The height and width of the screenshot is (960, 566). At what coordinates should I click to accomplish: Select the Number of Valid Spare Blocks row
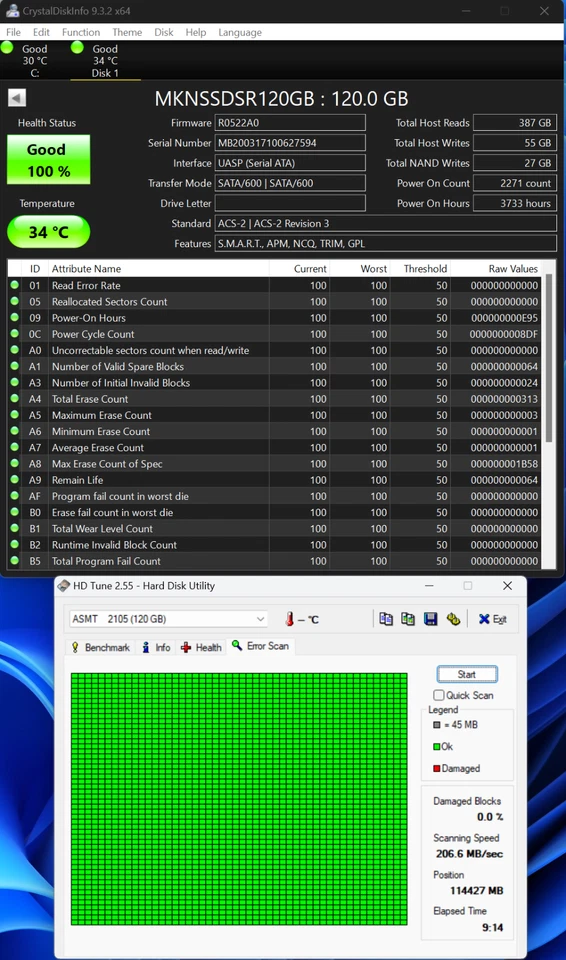point(274,366)
